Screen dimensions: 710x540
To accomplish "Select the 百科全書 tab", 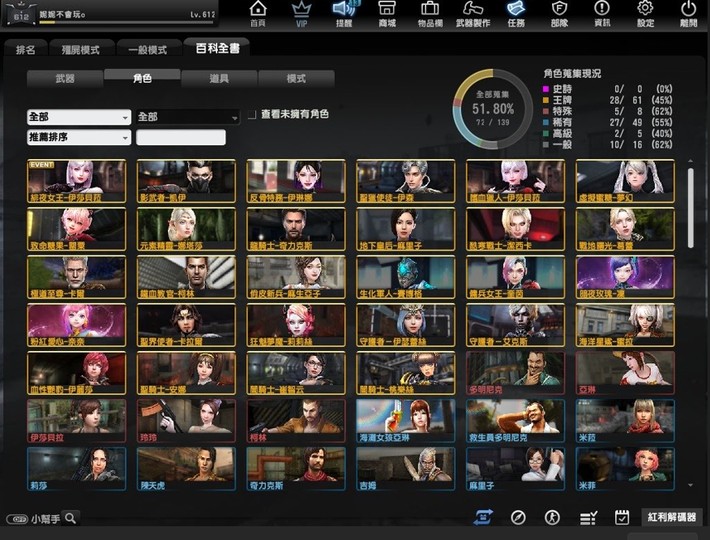I will tap(217, 48).
